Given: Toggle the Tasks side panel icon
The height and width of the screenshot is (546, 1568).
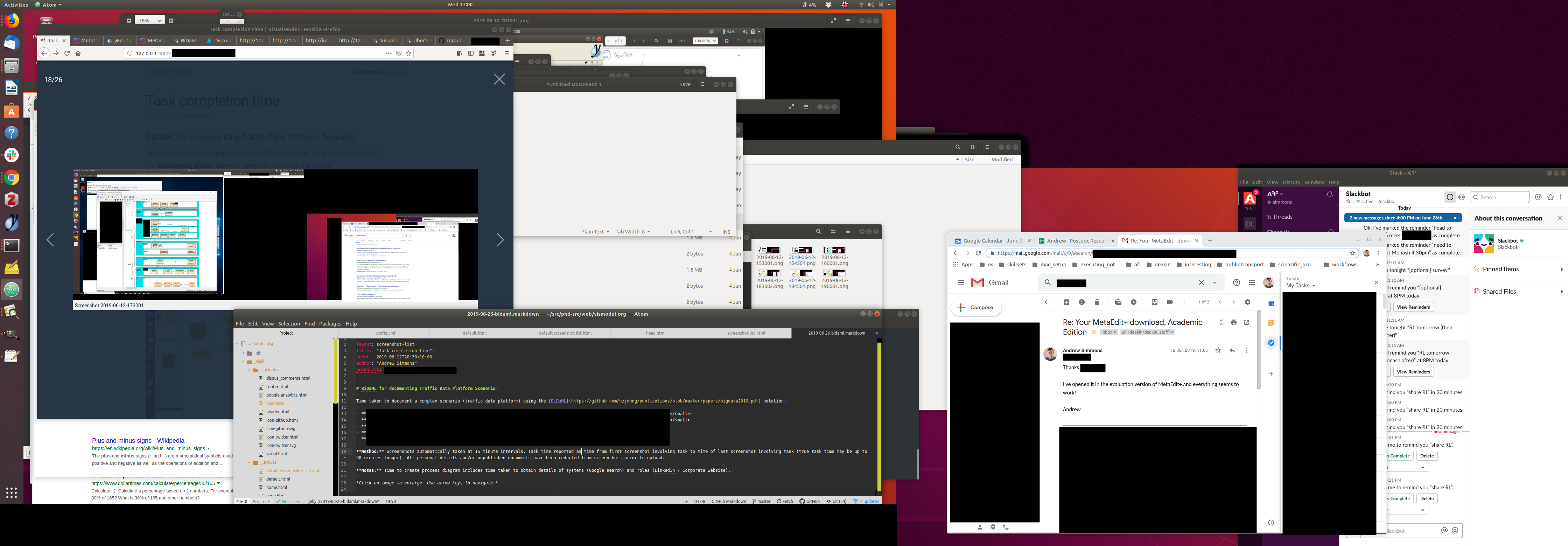Looking at the screenshot, I should click(x=1271, y=343).
